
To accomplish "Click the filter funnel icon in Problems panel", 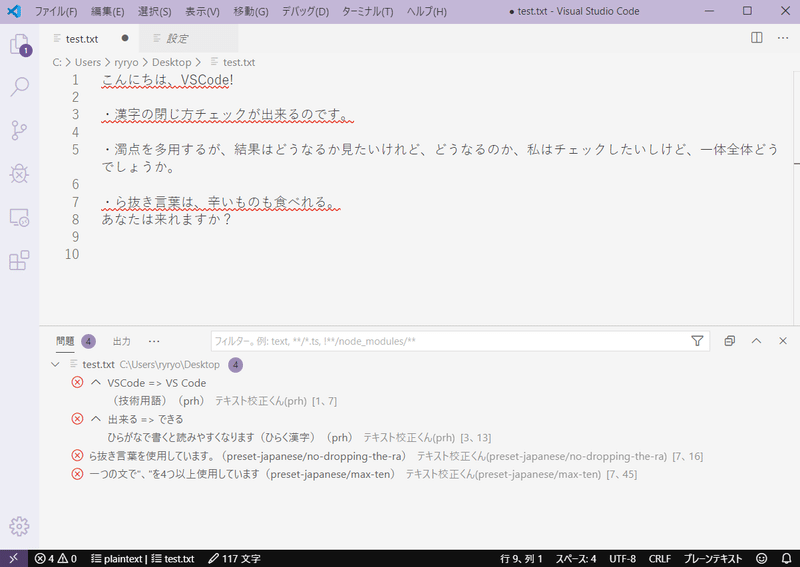I will tap(697, 341).
